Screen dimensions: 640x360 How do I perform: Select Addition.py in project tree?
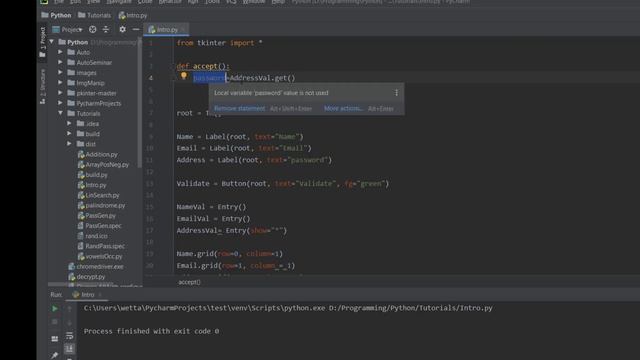97,154
